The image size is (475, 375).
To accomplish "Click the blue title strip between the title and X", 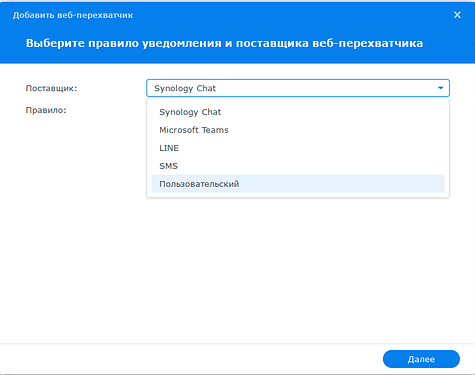I will [293, 15].
